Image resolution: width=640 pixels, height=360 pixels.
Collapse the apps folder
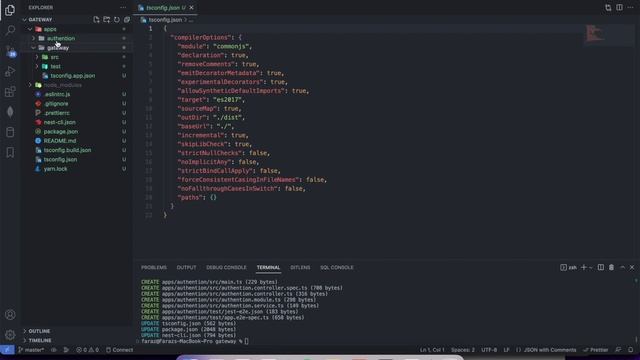point(50,29)
